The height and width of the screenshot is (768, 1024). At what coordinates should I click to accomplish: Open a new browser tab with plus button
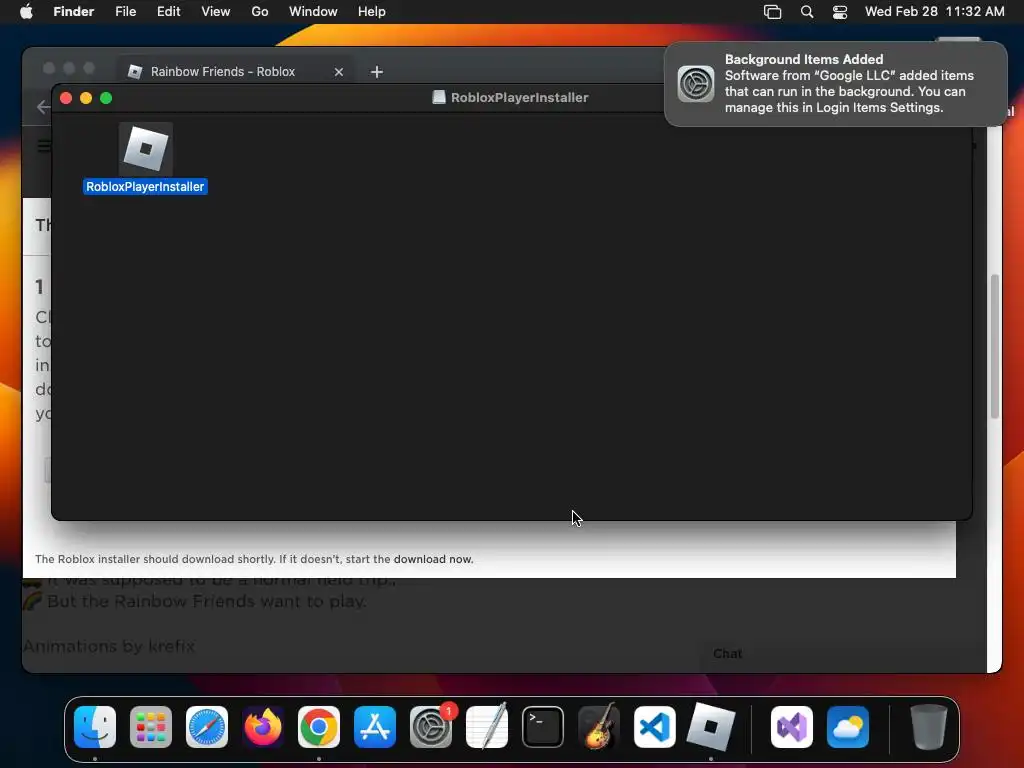coord(377,72)
